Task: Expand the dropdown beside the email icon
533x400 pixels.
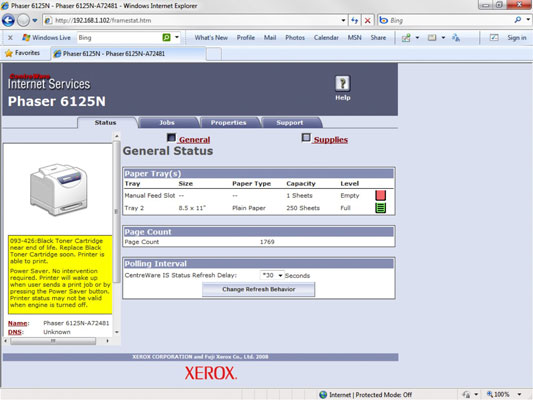Action: point(443,38)
